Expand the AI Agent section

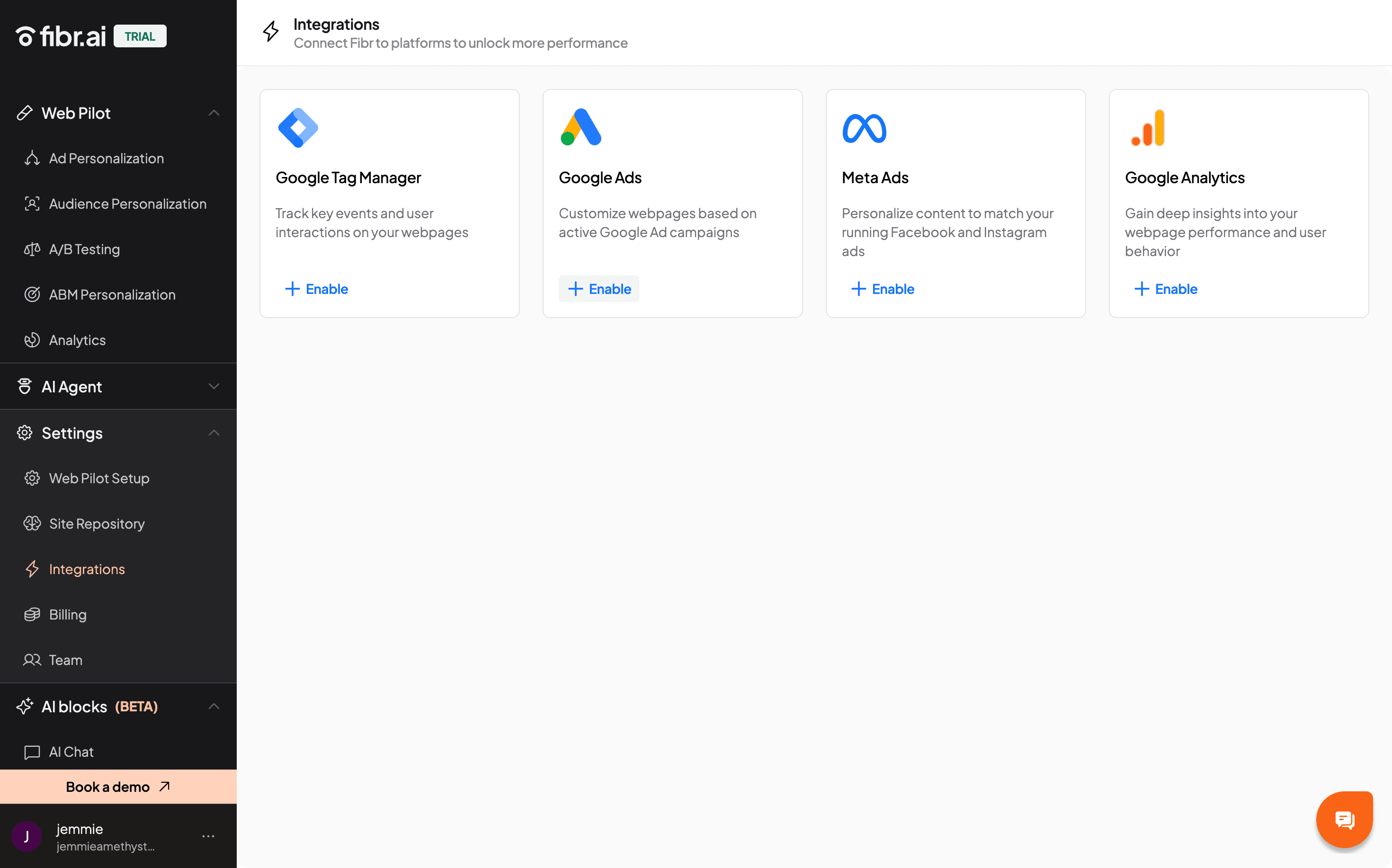(214, 386)
